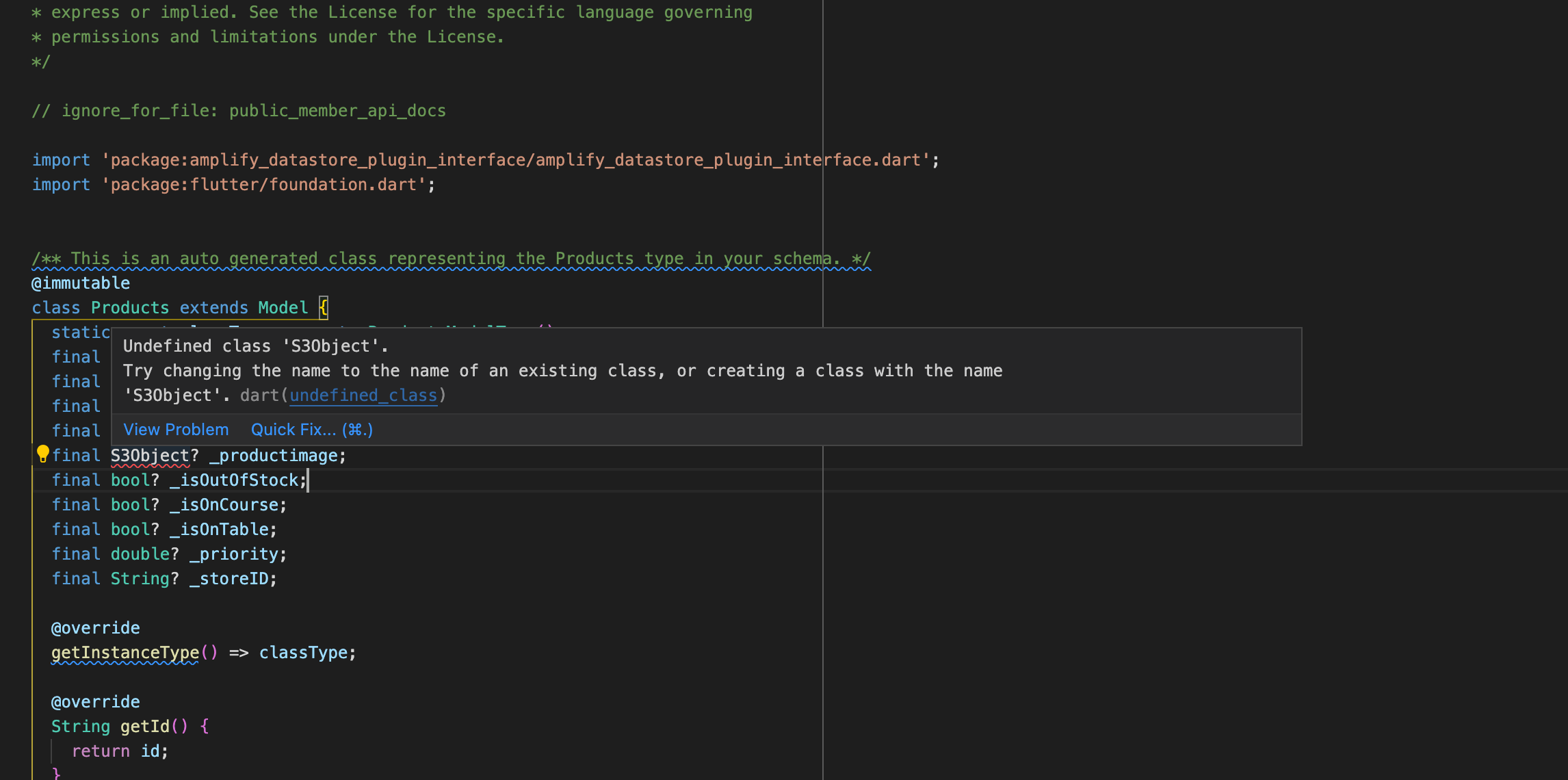Click the highlighted opening brace after Model

pyautogui.click(x=322, y=307)
